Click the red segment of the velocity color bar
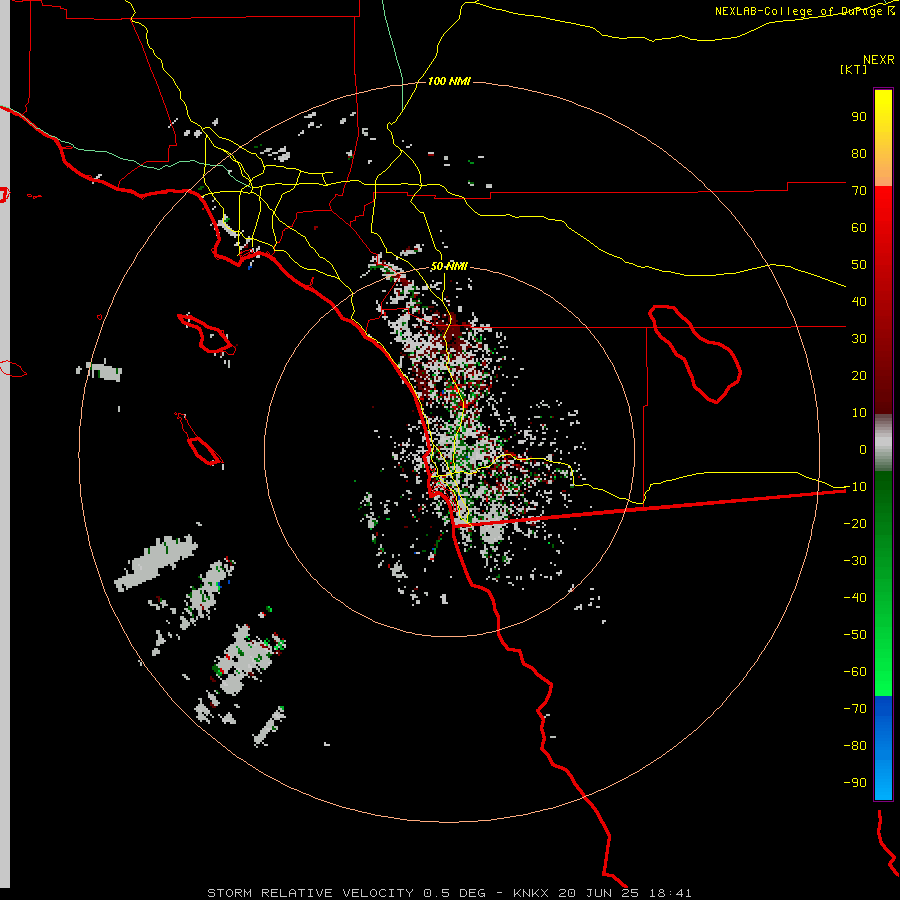 tap(883, 300)
